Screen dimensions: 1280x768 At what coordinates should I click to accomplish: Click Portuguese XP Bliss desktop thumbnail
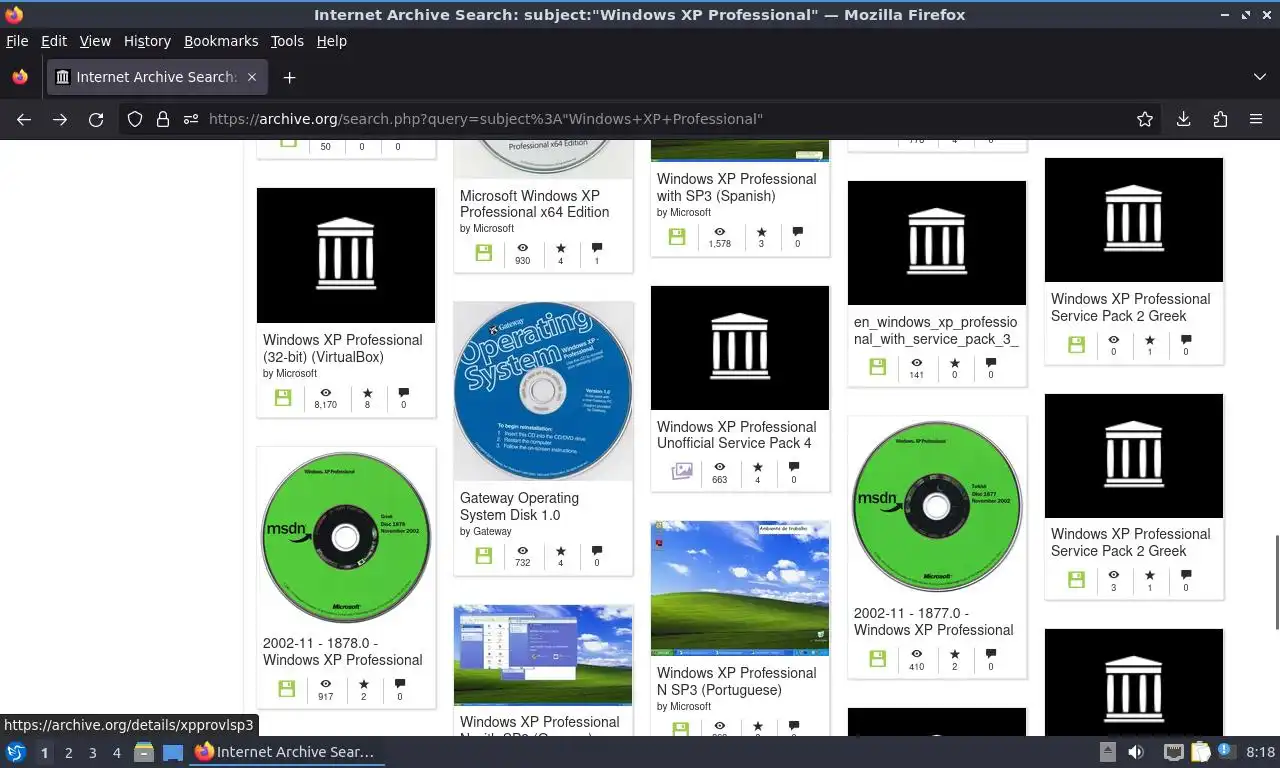(740, 589)
